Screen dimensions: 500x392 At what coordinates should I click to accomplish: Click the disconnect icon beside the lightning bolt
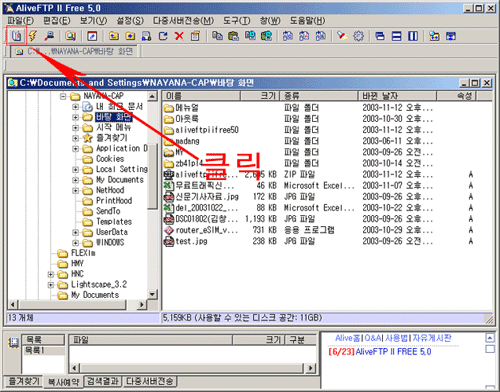click(50, 36)
